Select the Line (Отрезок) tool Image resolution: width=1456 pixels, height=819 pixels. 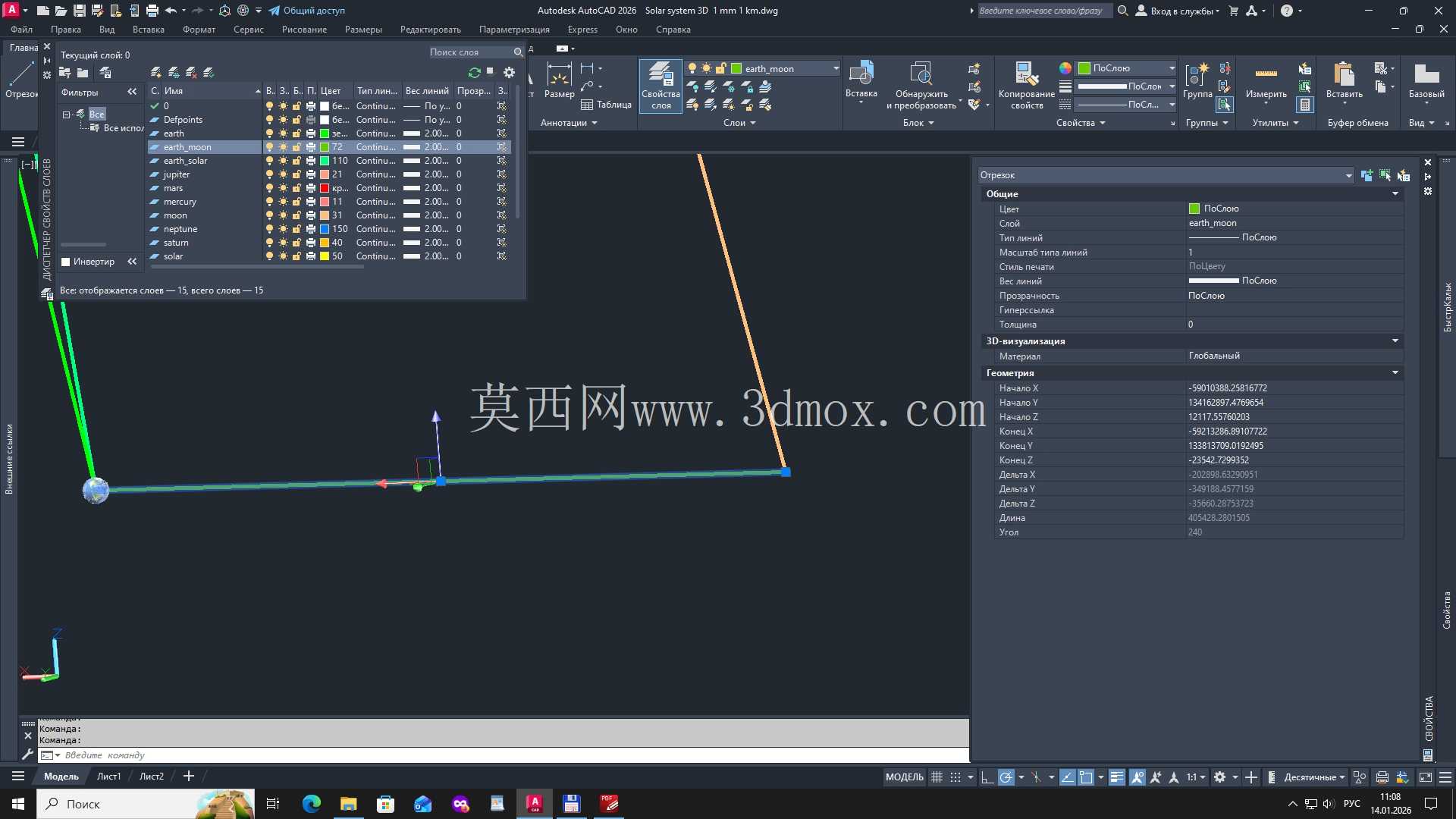(x=20, y=80)
